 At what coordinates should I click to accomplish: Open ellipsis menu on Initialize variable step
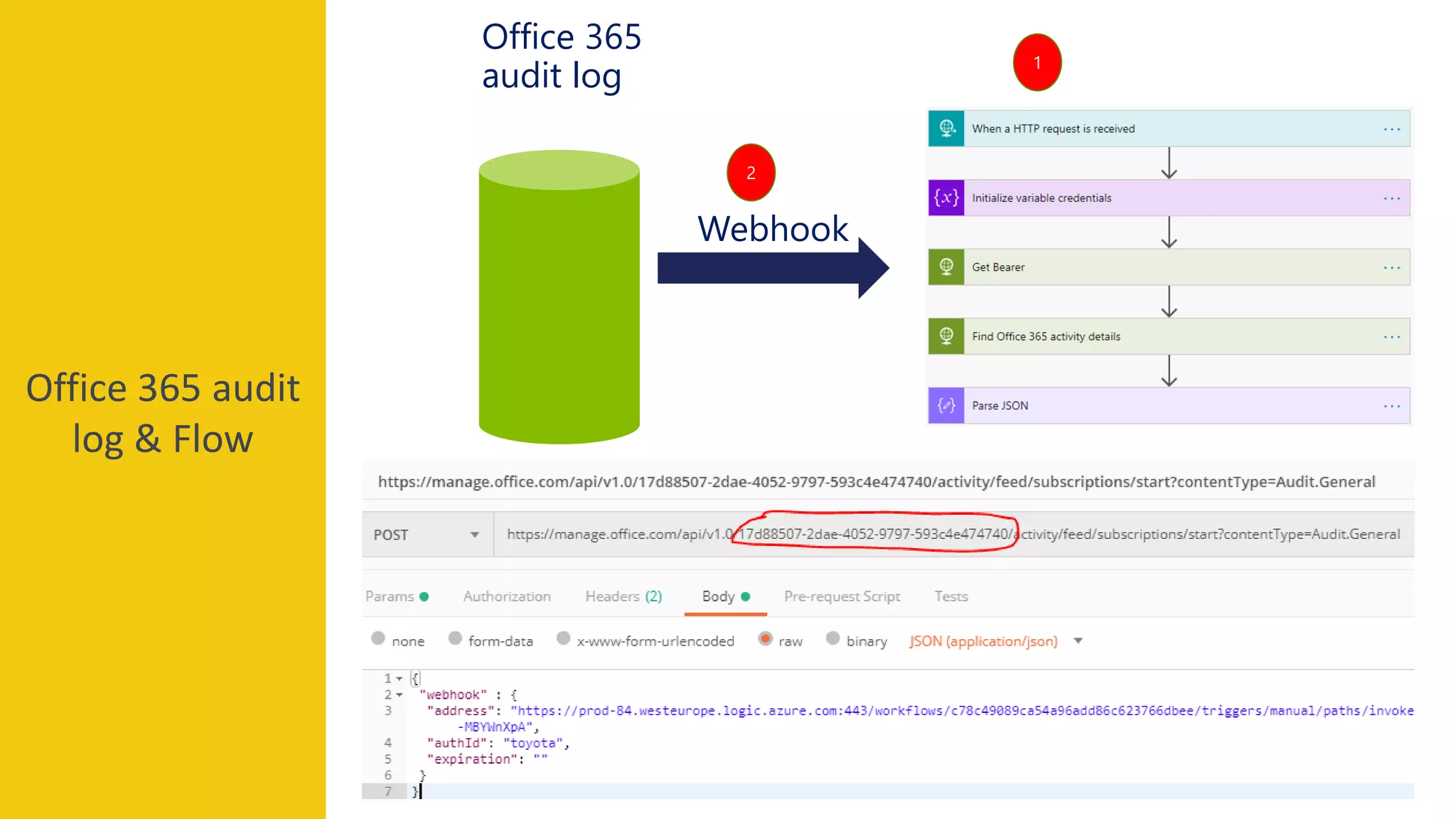click(1392, 198)
